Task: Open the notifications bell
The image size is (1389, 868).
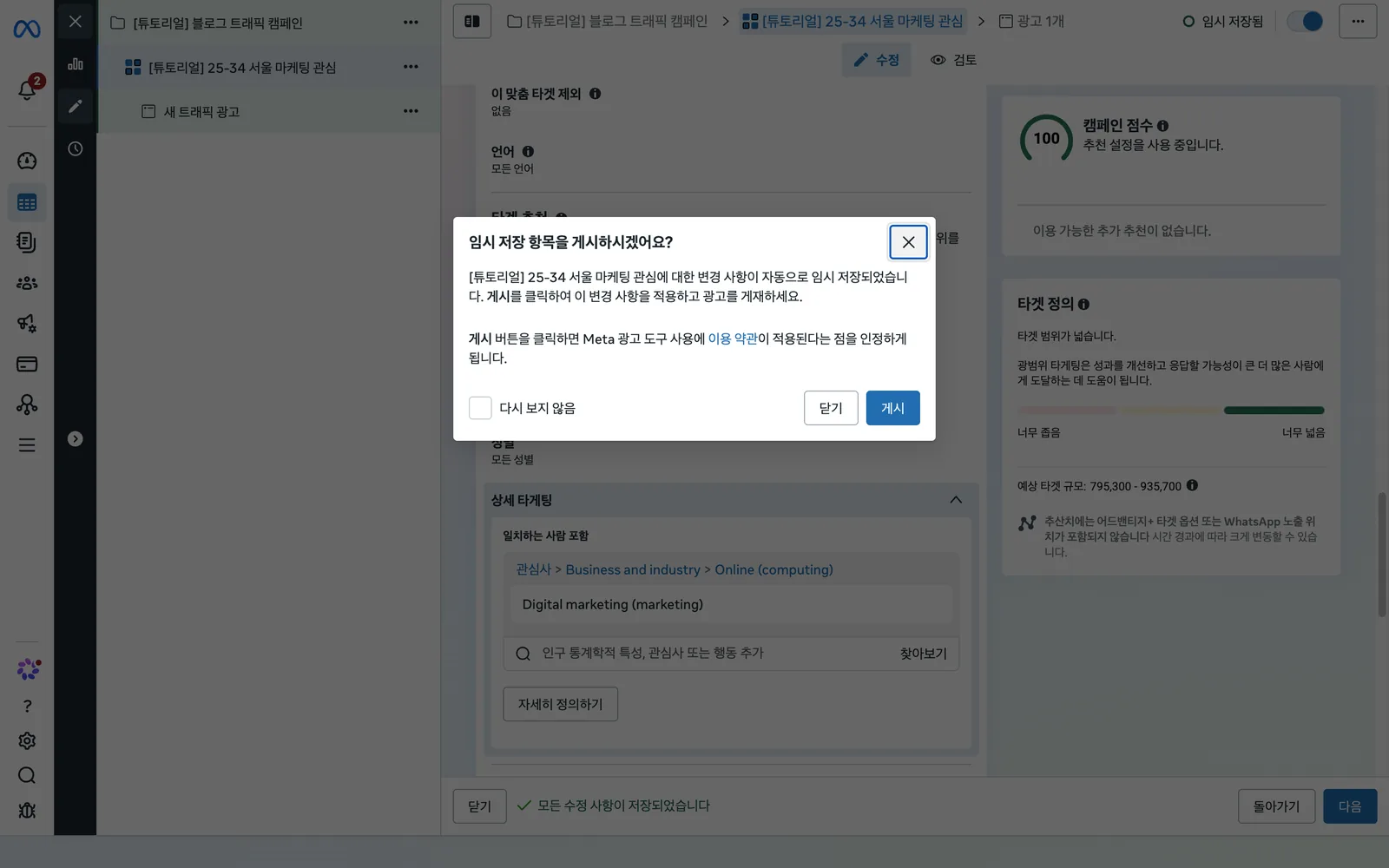Action: pyautogui.click(x=27, y=89)
